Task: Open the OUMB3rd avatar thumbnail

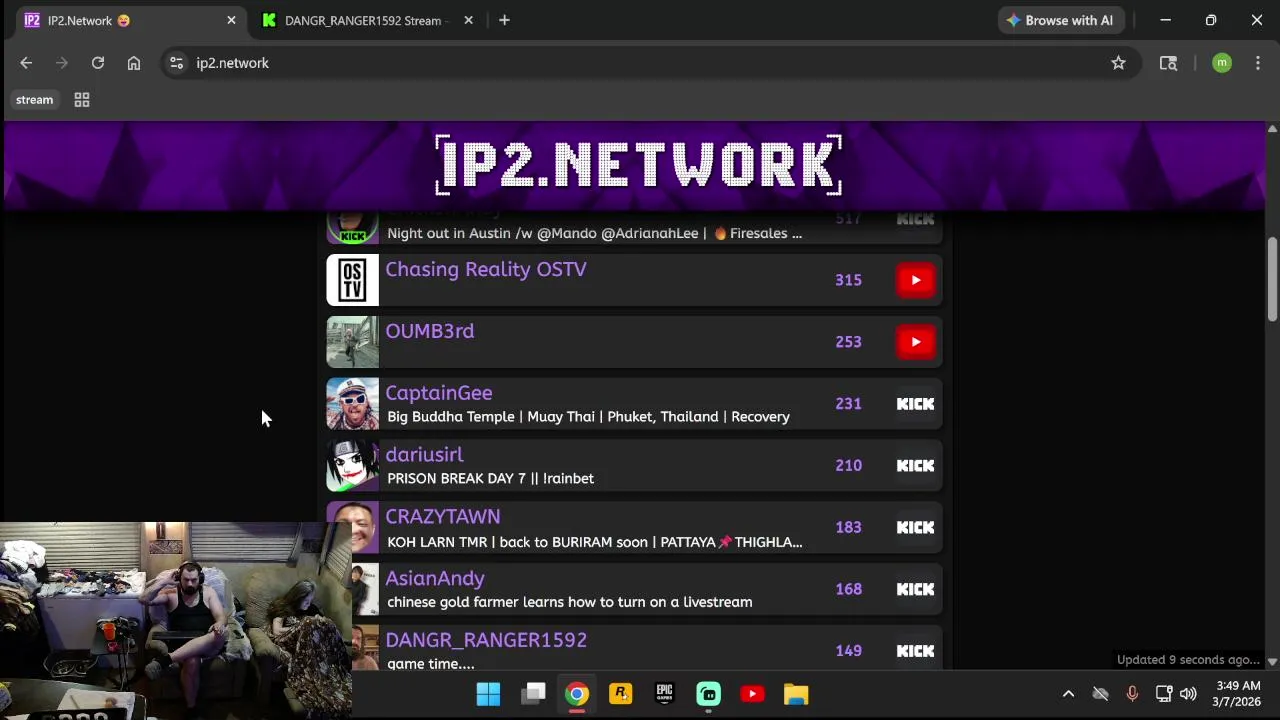Action: [353, 342]
